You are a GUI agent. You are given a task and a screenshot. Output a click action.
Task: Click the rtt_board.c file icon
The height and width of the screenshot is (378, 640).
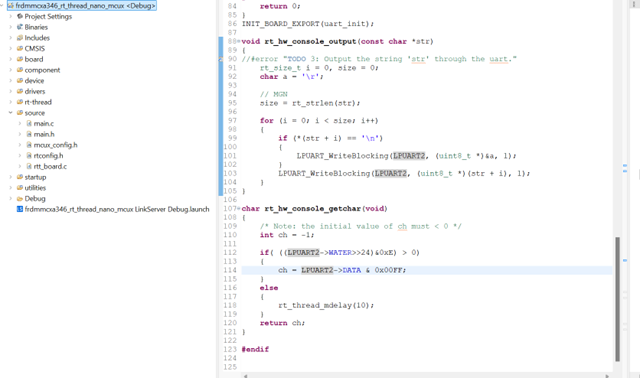pyautogui.click(x=29, y=166)
